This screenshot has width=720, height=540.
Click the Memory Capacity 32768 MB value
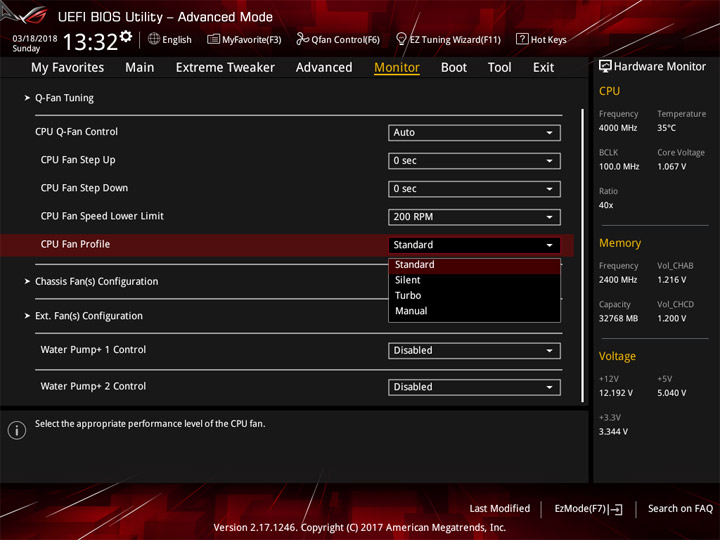pyautogui.click(x=618, y=319)
